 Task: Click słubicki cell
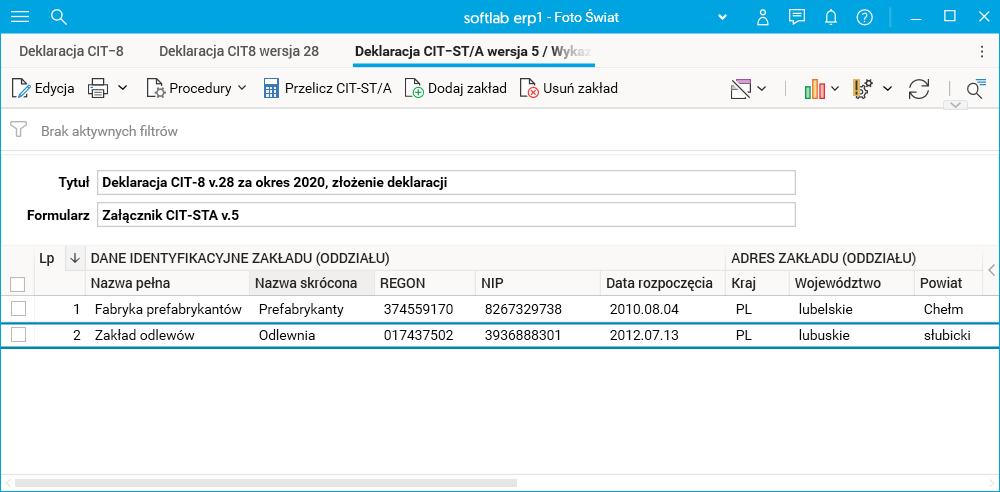[947, 335]
